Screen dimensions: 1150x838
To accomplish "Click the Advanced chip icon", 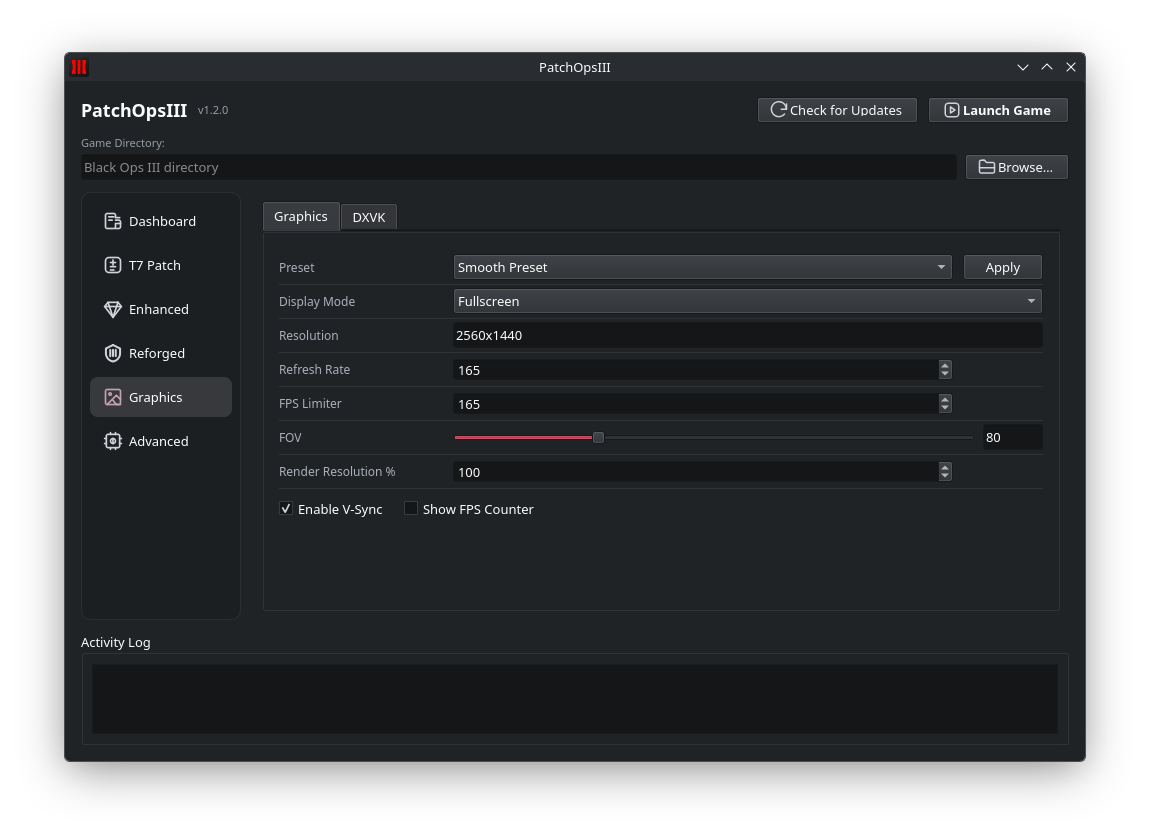I will [x=112, y=441].
